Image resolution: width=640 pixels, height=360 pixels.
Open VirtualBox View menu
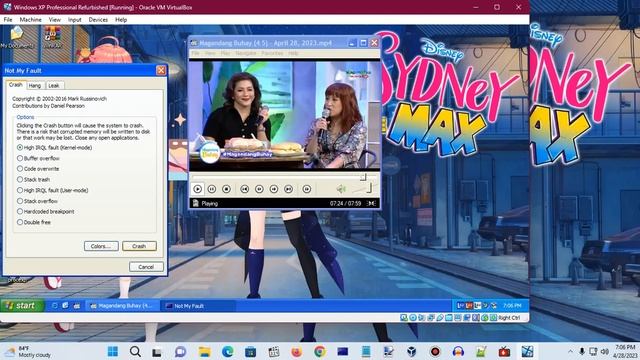tap(55, 20)
